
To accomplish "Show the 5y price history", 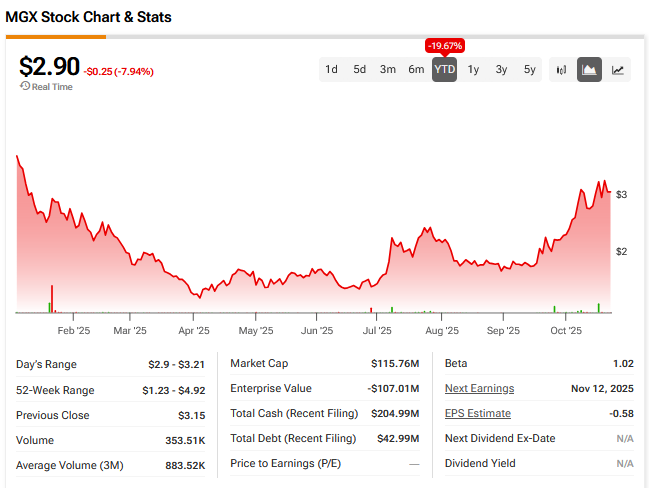I will click(x=530, y=70).
